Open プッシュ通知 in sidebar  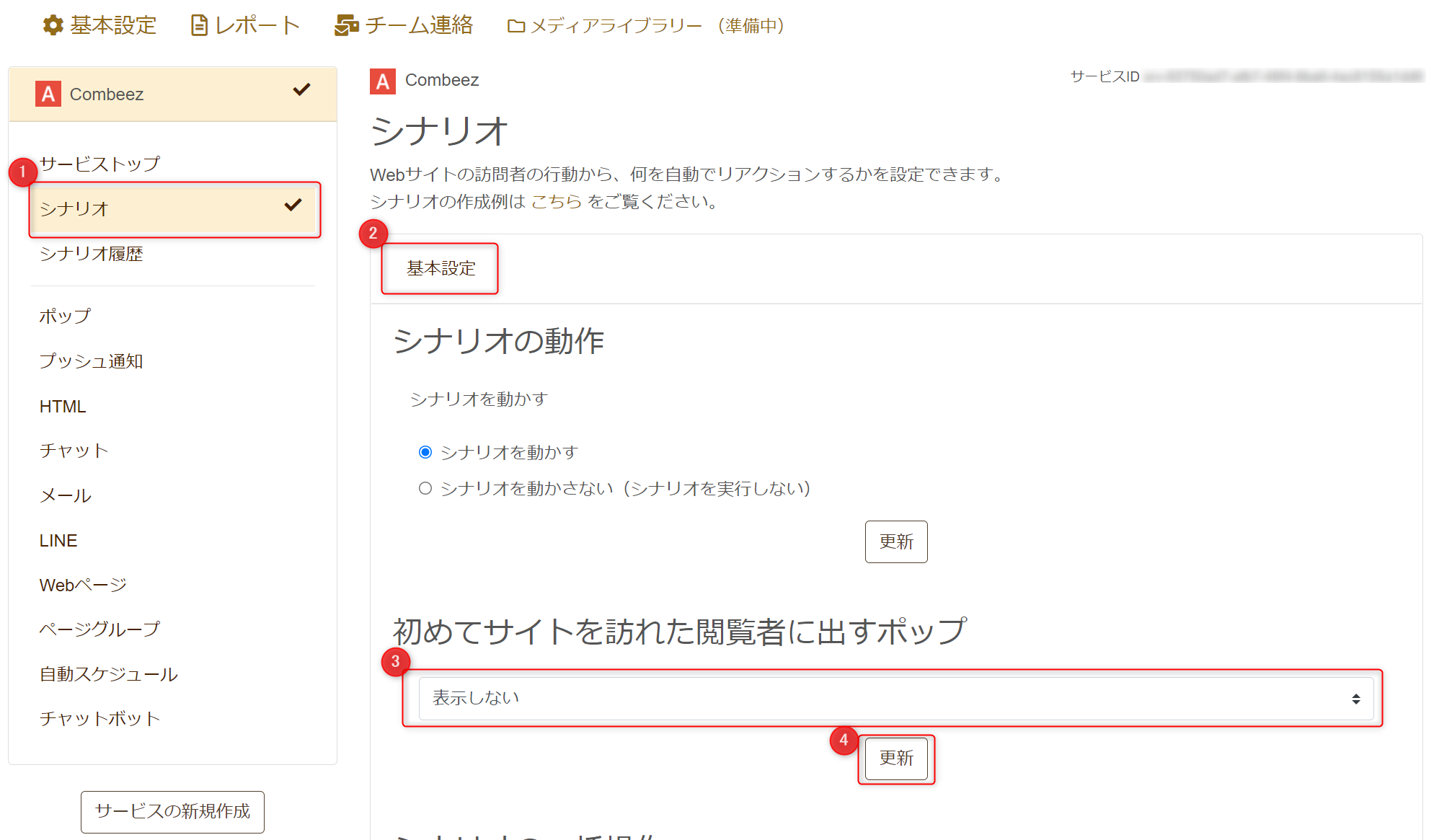tap(92, 361)
